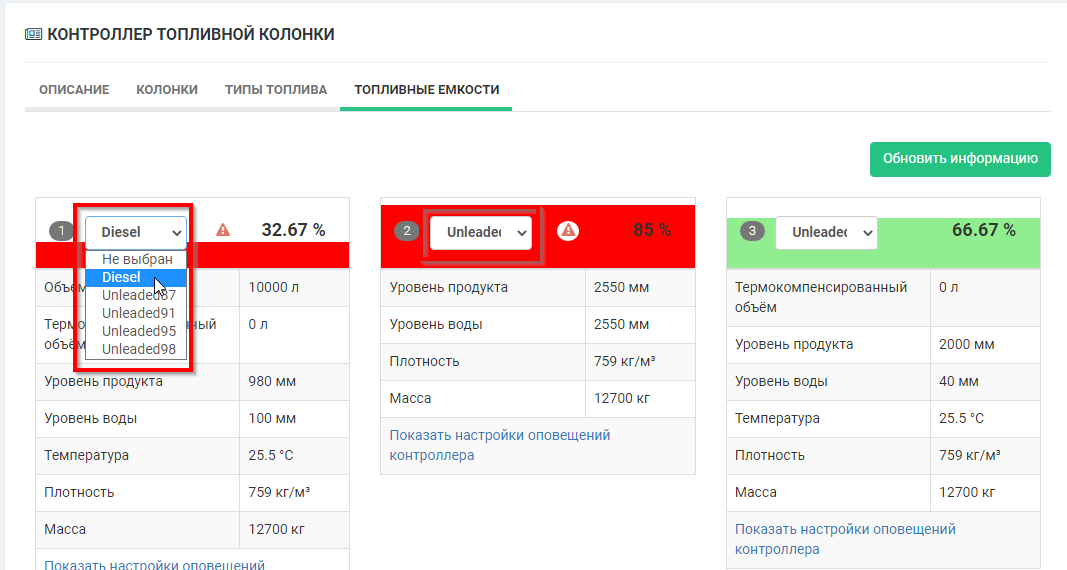The width and height of the screenshot is (1067, 570).
Task: Pick Unleaded87 from the fuel list
Action: tap(138, 295)
